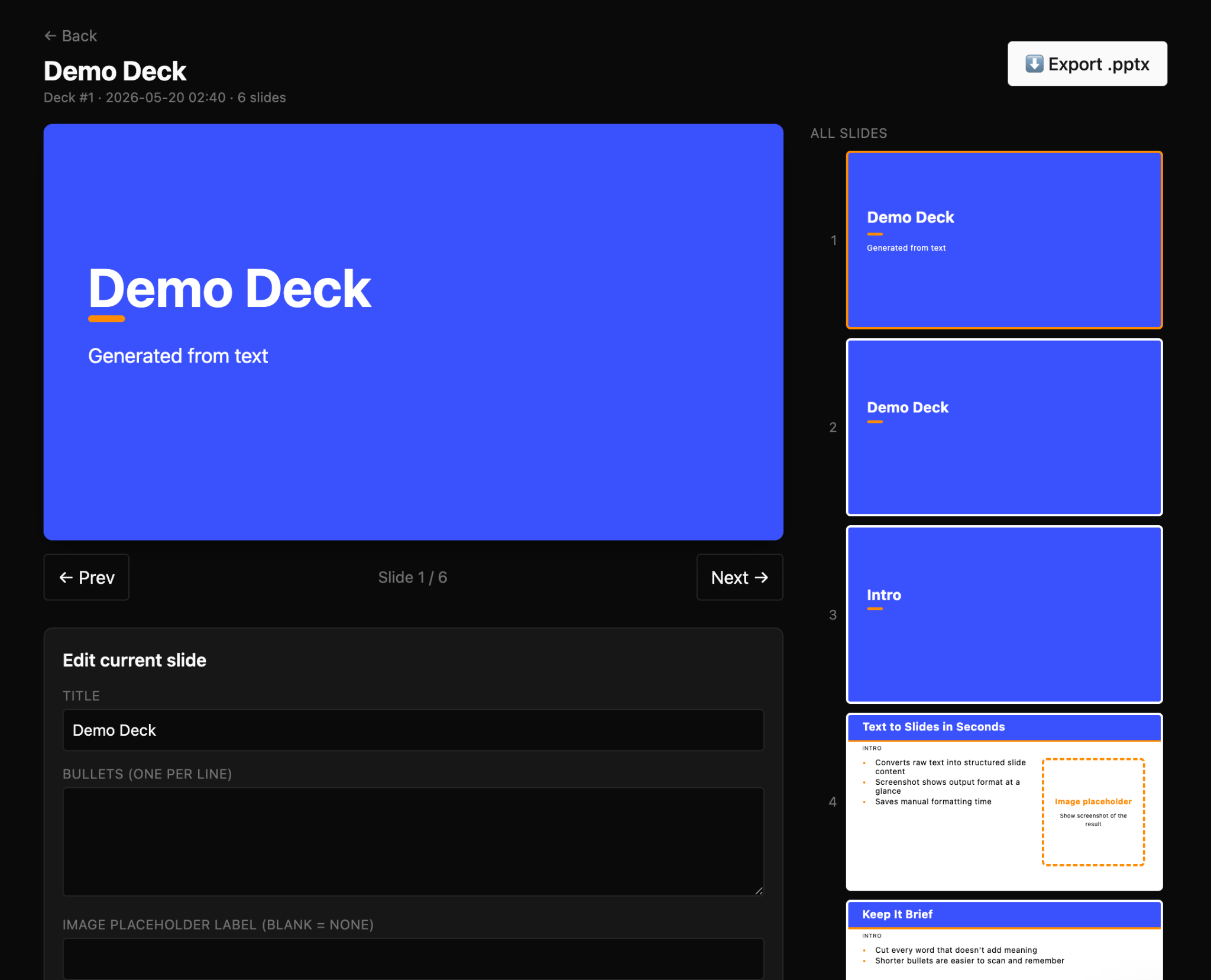Click slide number 4 beside thumbnail

[833, 802]
